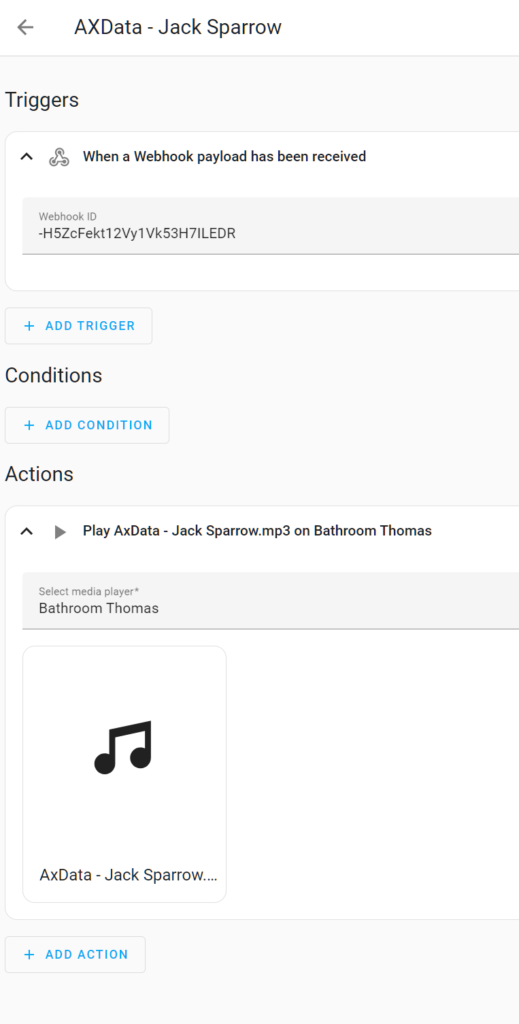
Task: Open the Select media player dropdown
Action: [x=270, y=601]
